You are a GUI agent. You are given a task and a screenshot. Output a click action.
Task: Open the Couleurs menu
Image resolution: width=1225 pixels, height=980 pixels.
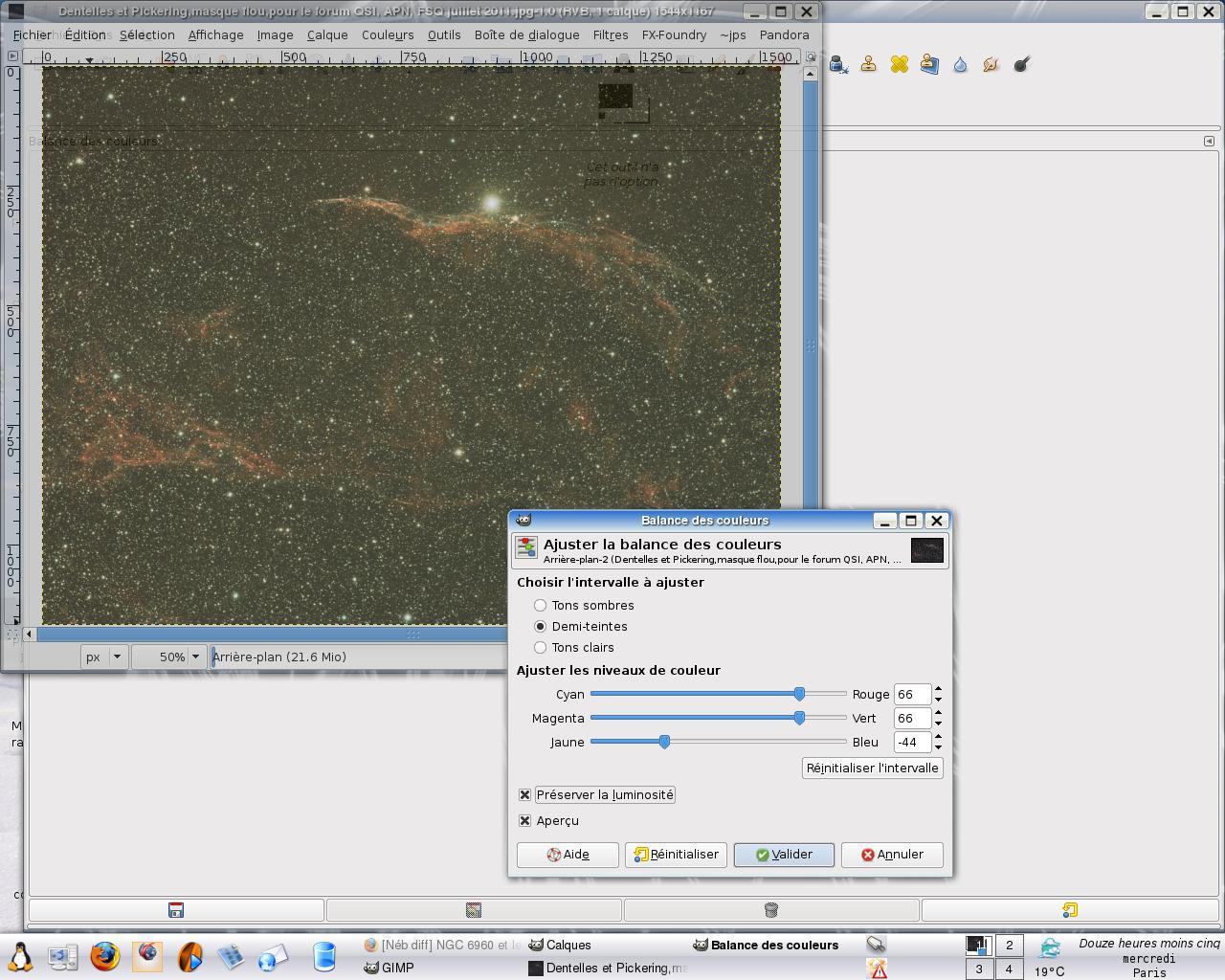tap(388, 34)
